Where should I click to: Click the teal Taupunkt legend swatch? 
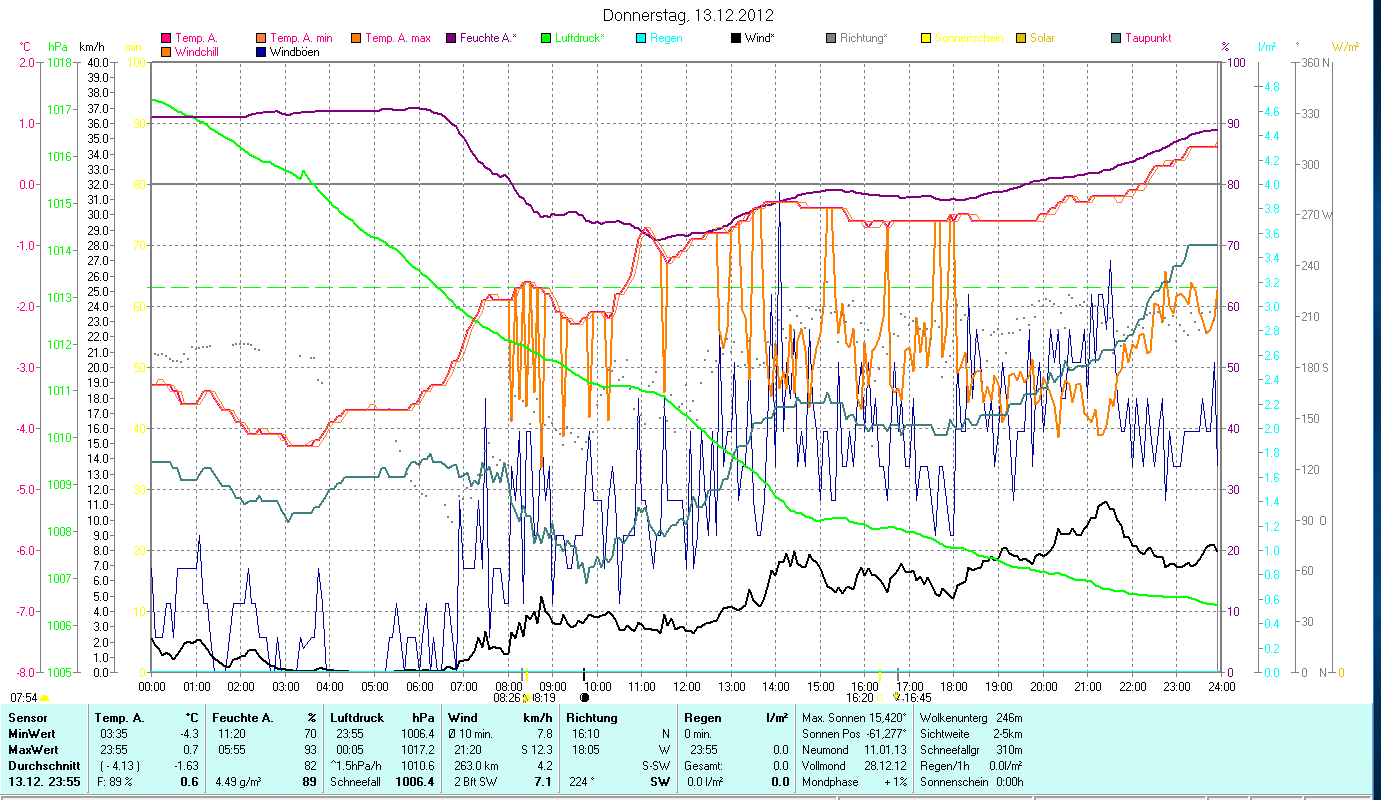(x=1116, y=38)
